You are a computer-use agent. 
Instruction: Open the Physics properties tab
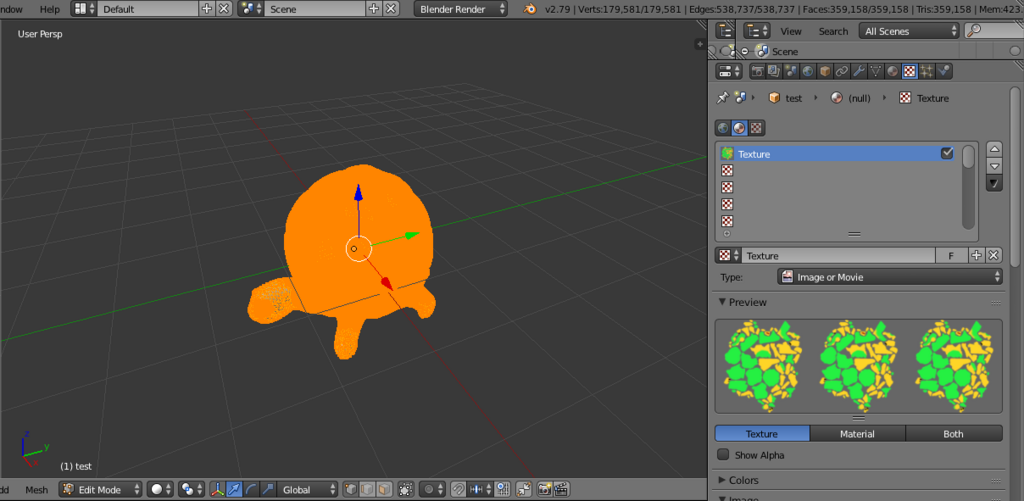pyautogui.click(x=944, y=71)
